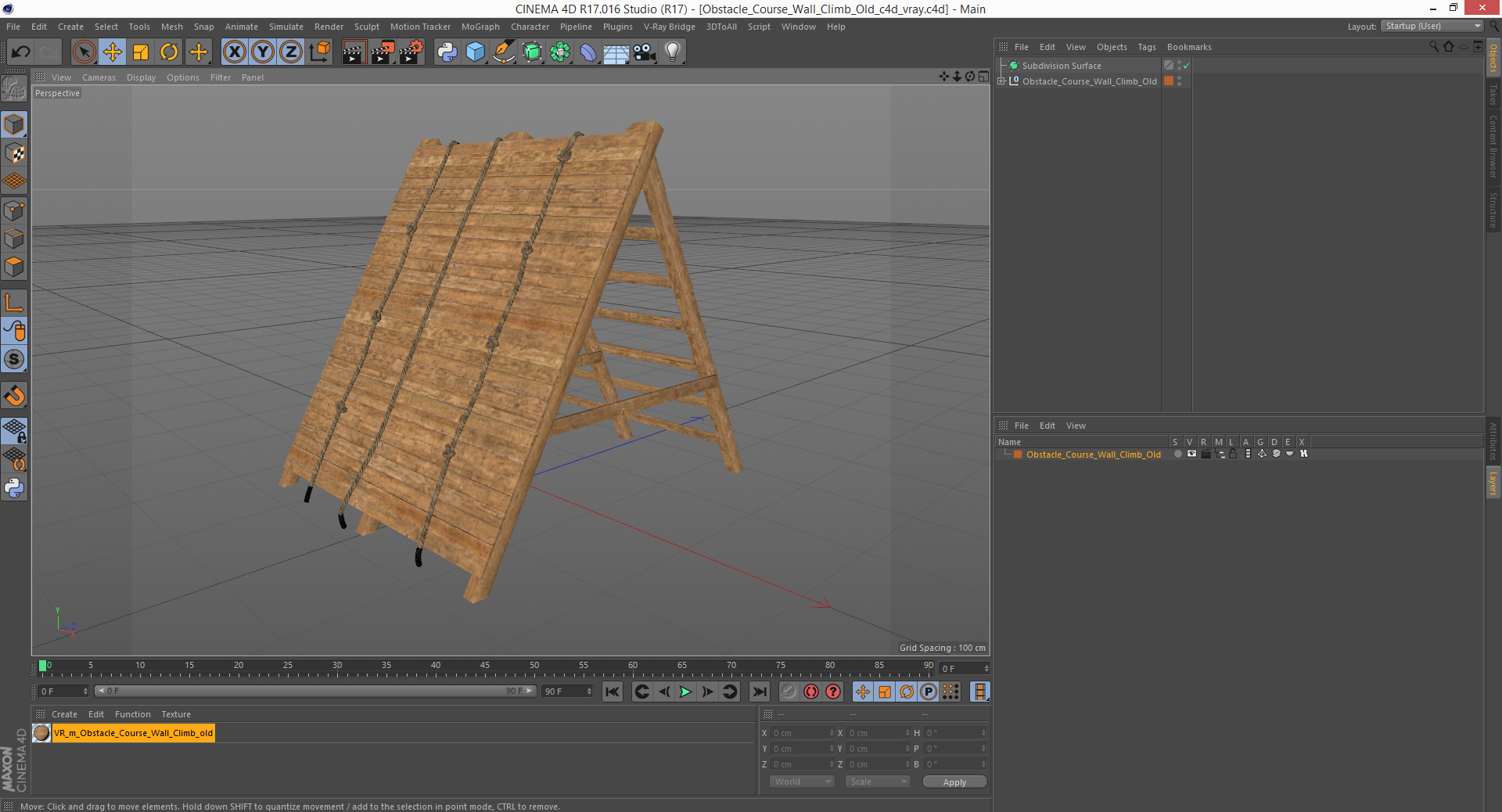Add a Camera object

(x=645, y=52)
